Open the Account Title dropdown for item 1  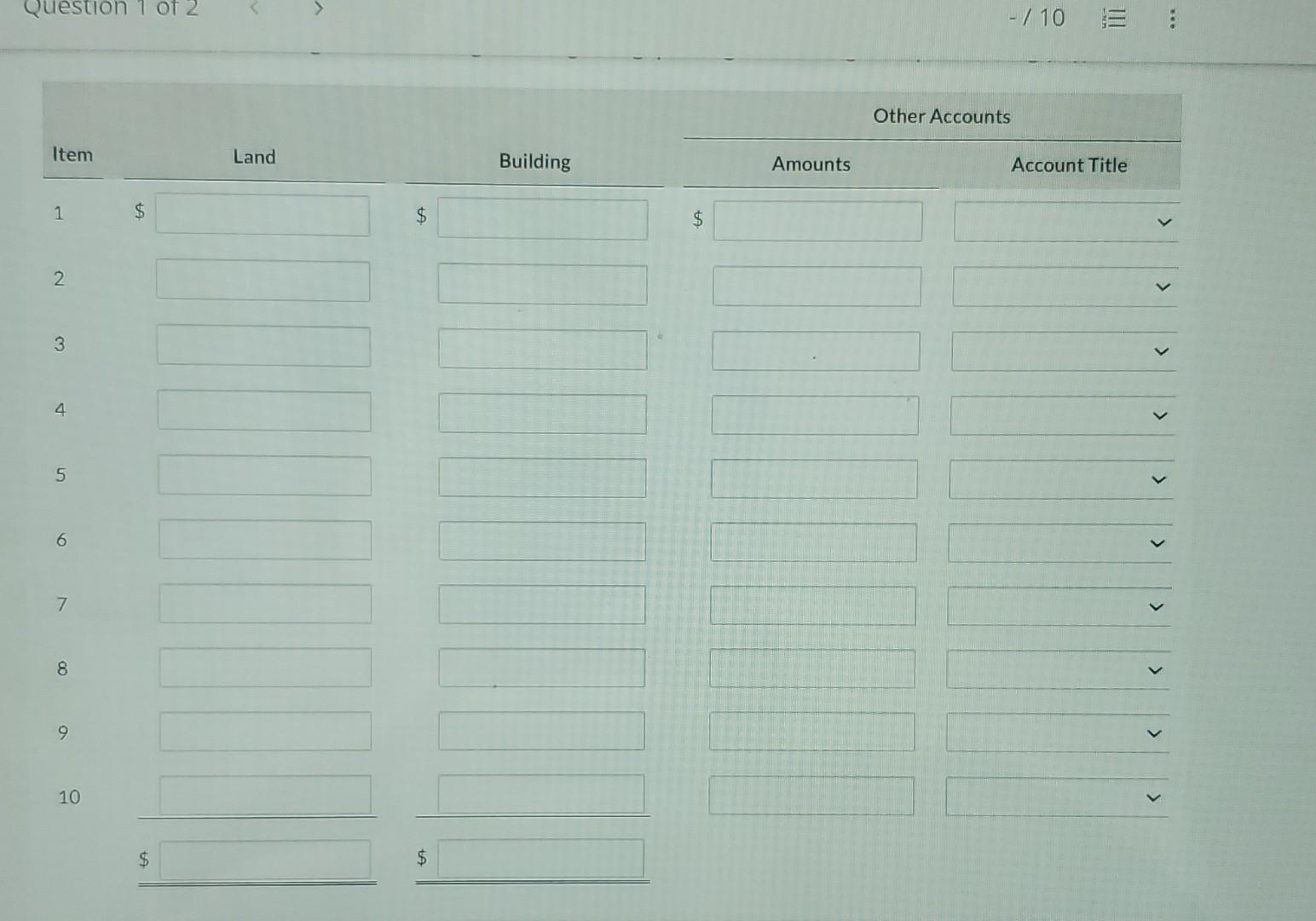[1164, 222]
